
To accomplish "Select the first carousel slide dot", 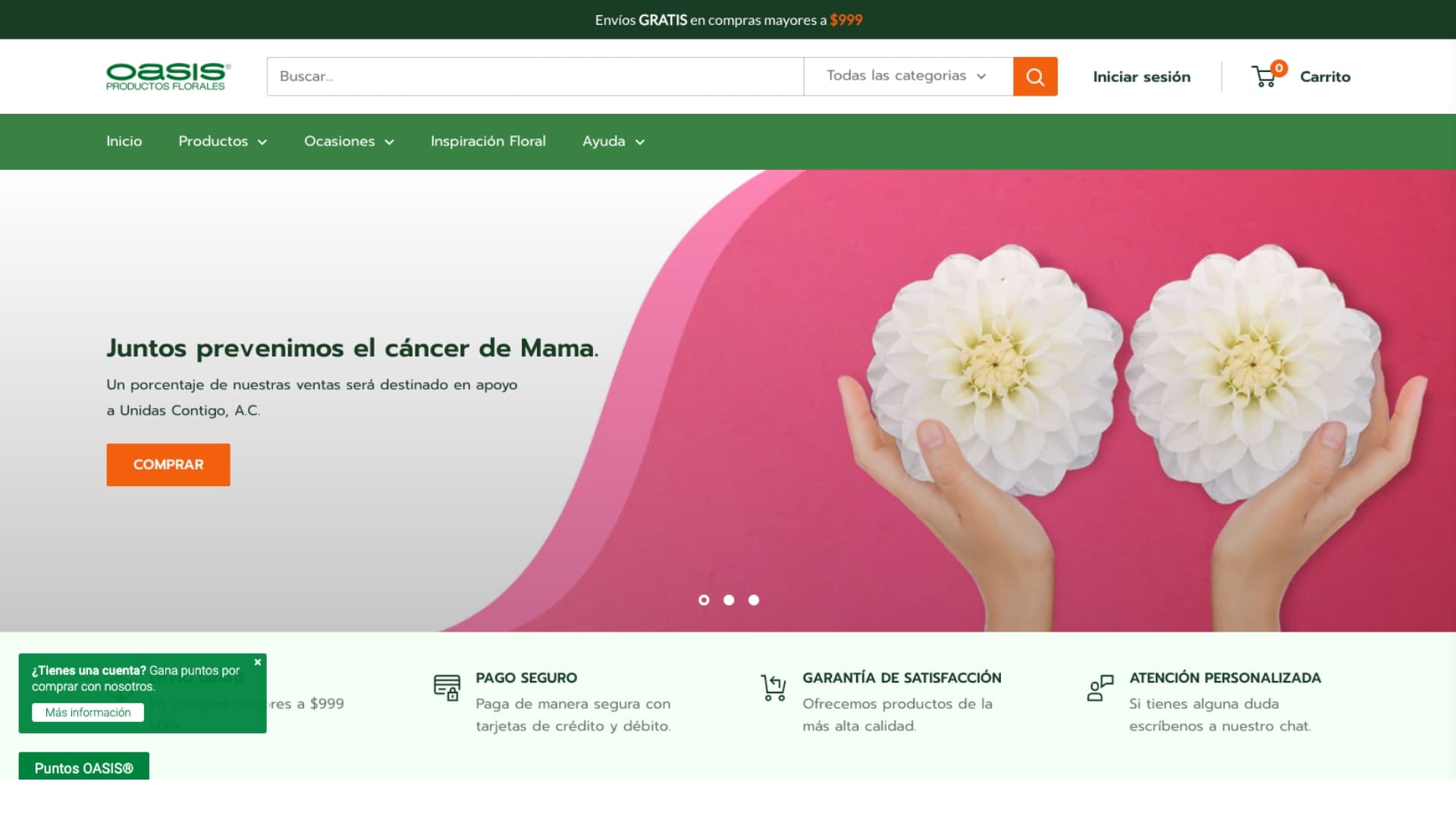I will click(x=704, y=600).
